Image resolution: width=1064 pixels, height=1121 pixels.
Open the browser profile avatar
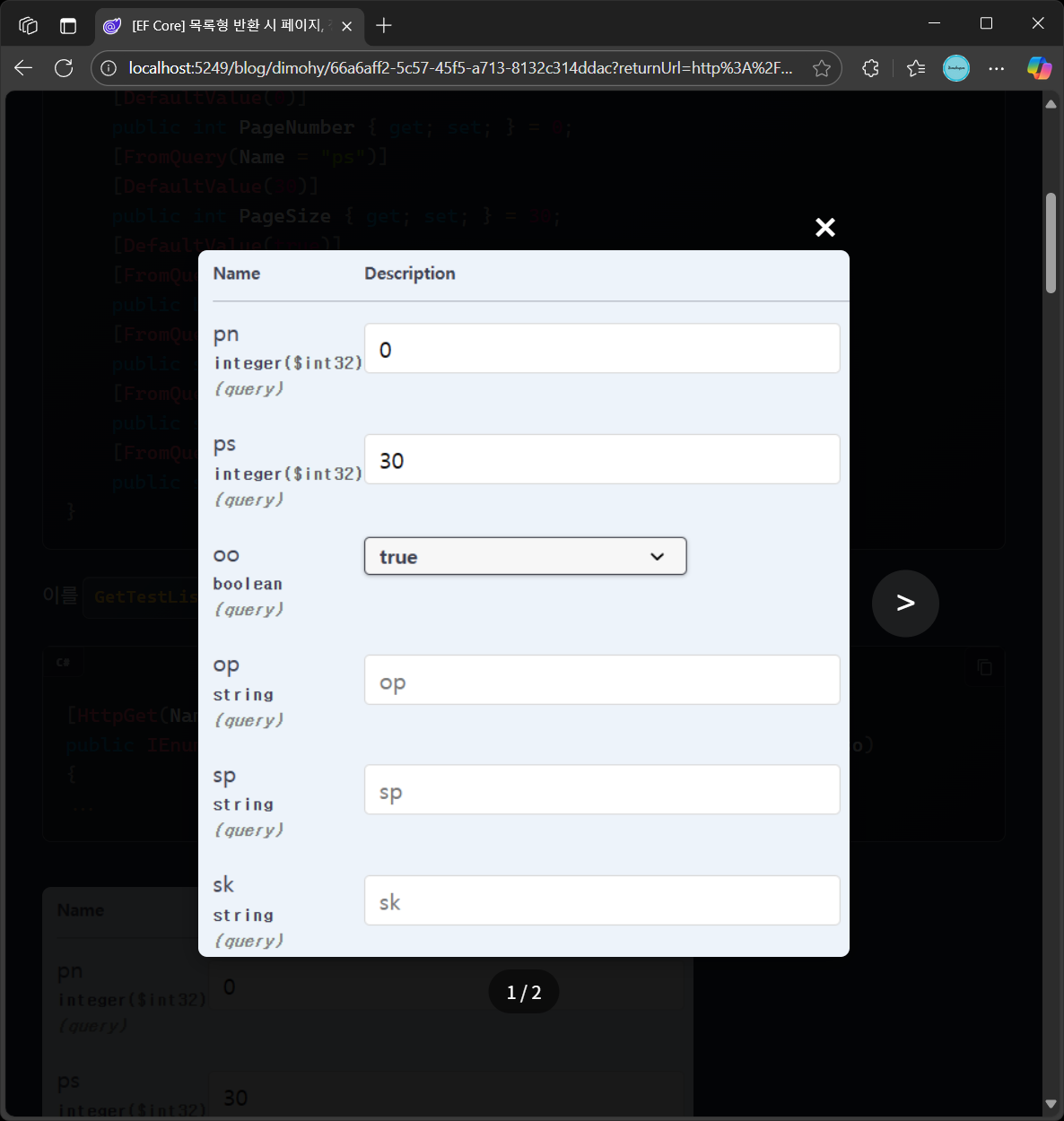coord(955,68)
